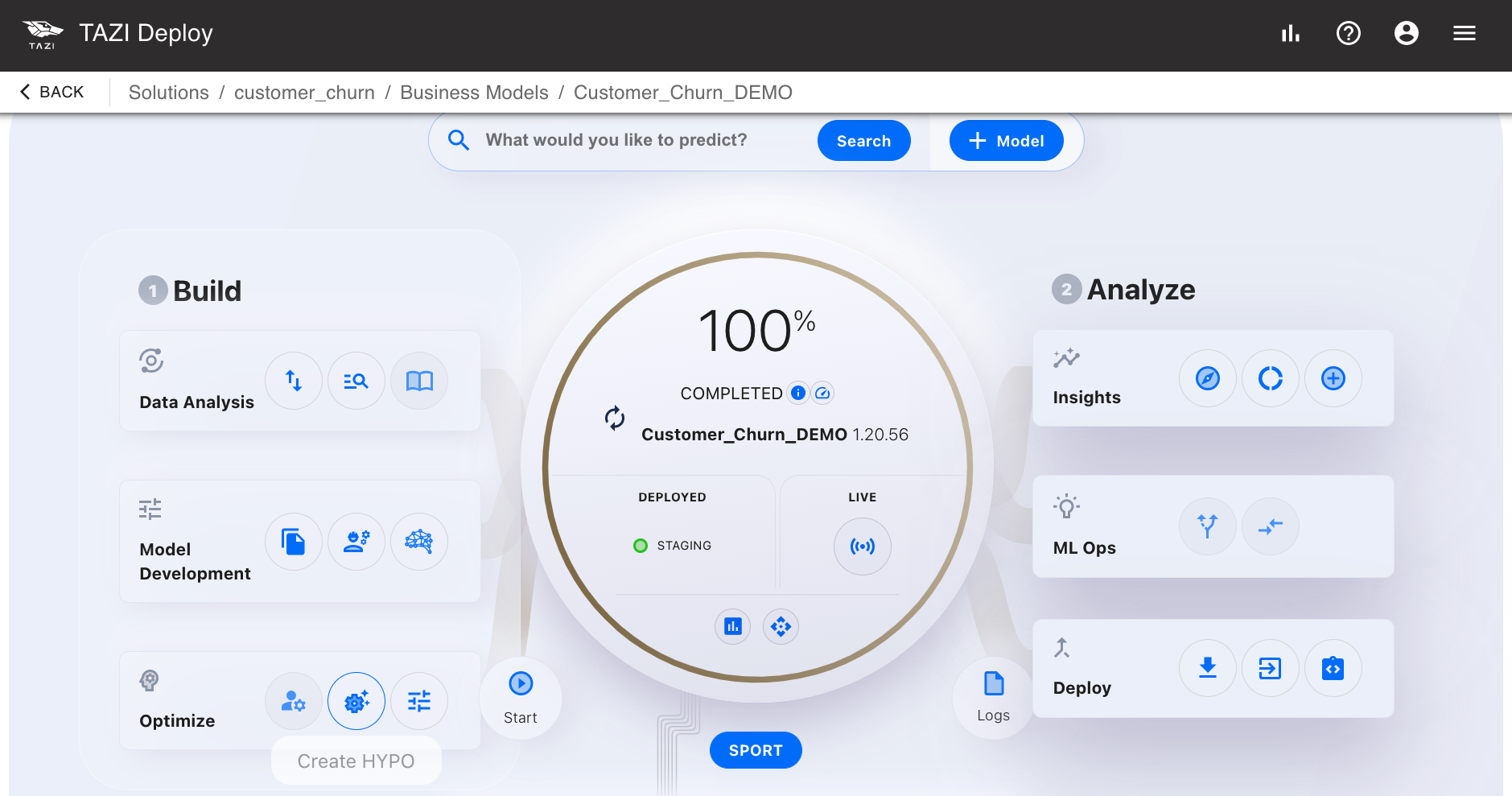The image size is (1512, 796).
Task: Click the bar chart icon under DEPLOYED
Action: tap(733, 626)
